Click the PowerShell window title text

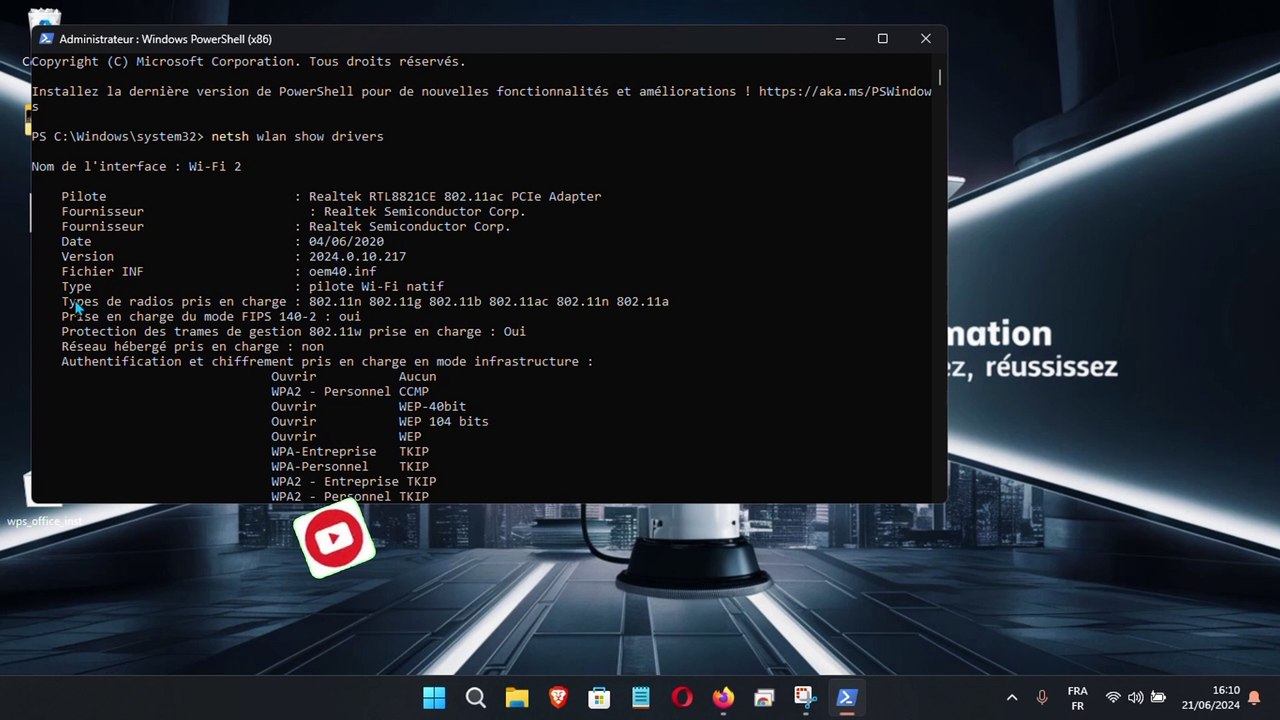click(x=165, y=39)
